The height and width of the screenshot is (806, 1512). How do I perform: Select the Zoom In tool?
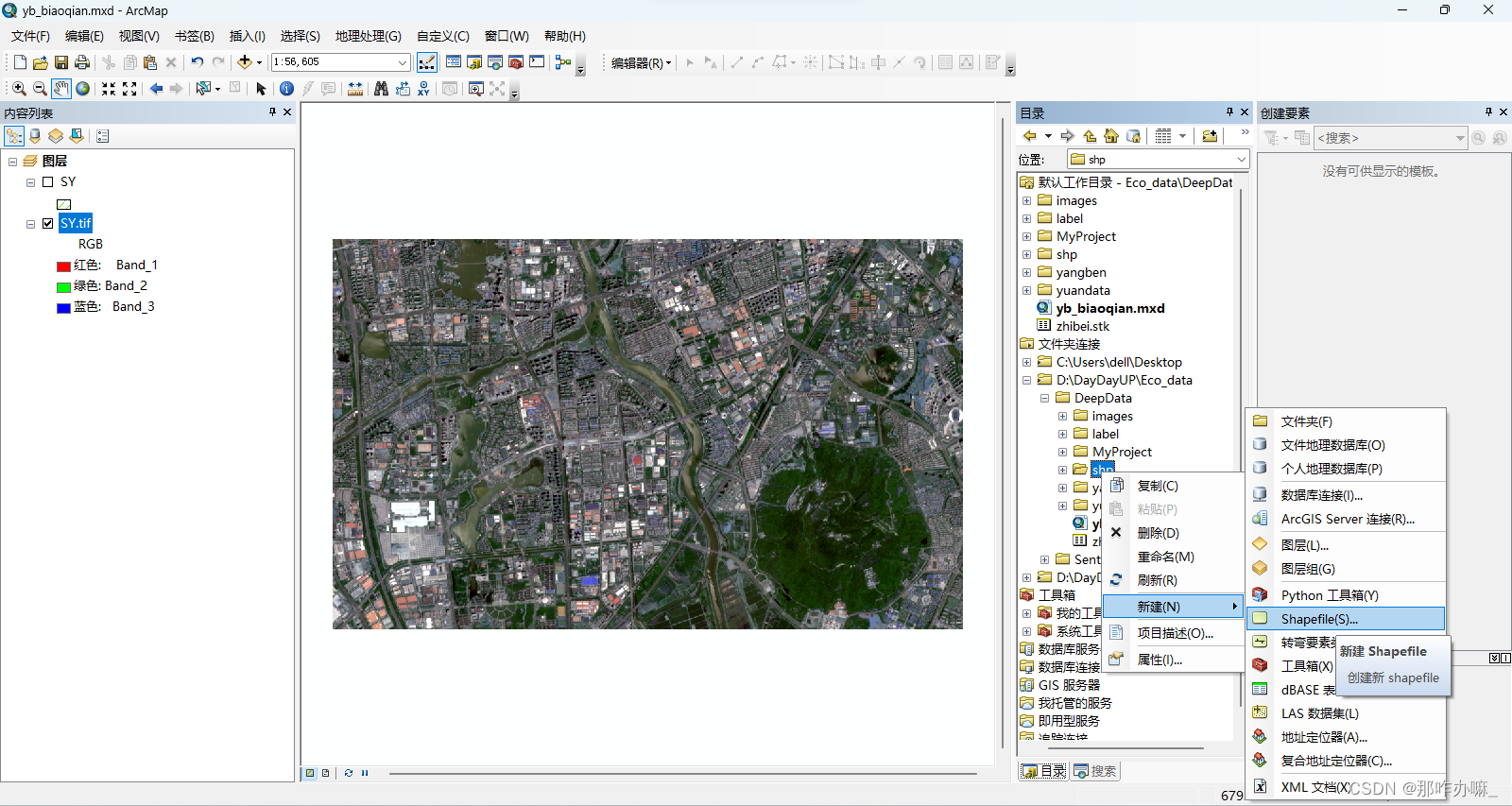click(19, 89)
